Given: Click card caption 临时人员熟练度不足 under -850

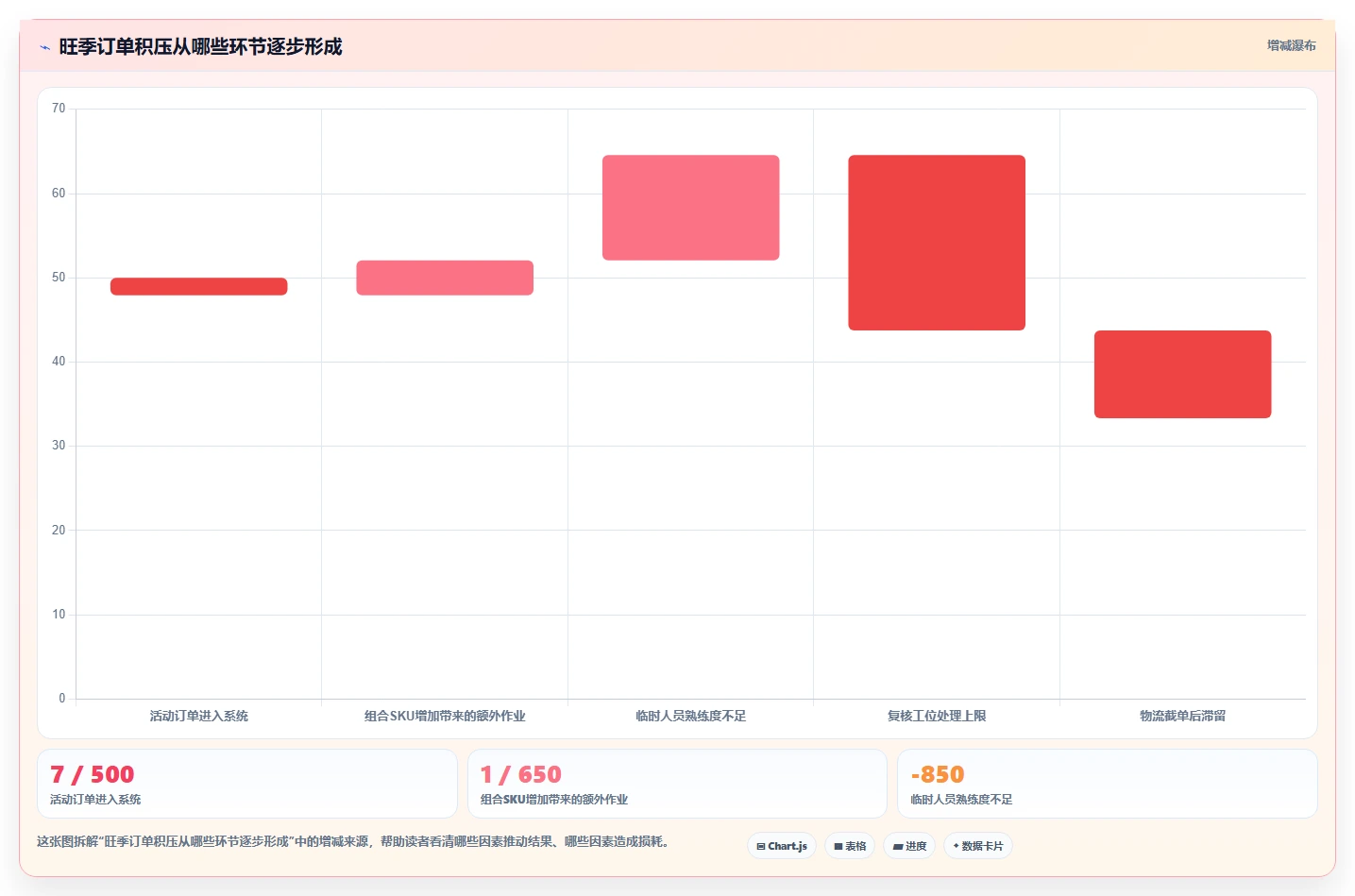Looking at the screenshot, I should pyautogui.click(x=961, y=800).
